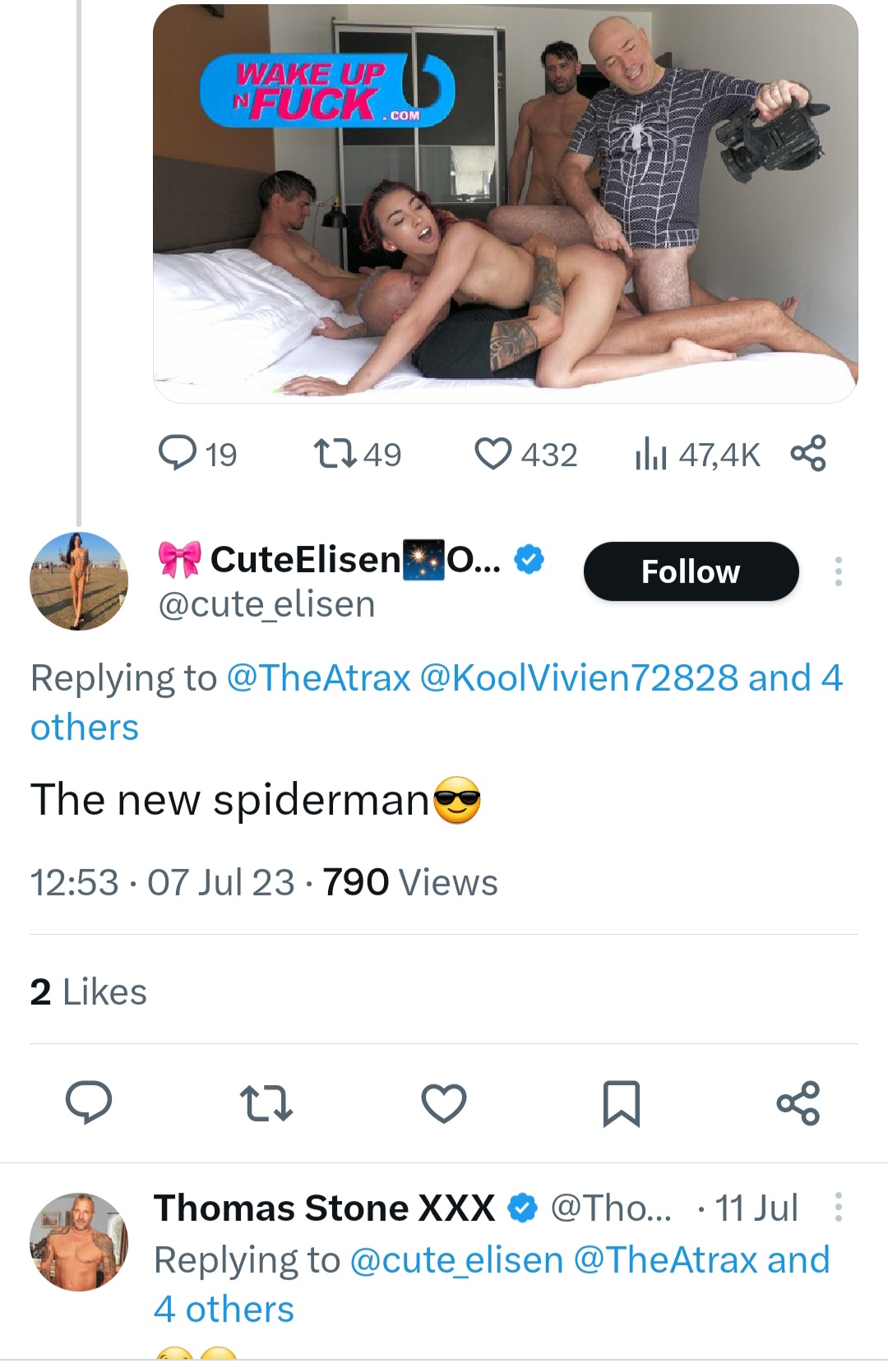Viewport: 888px width, 1372px height.
Task: Open Thomas Stone XXX's profile picture
Action: (x=79, y=1241)
